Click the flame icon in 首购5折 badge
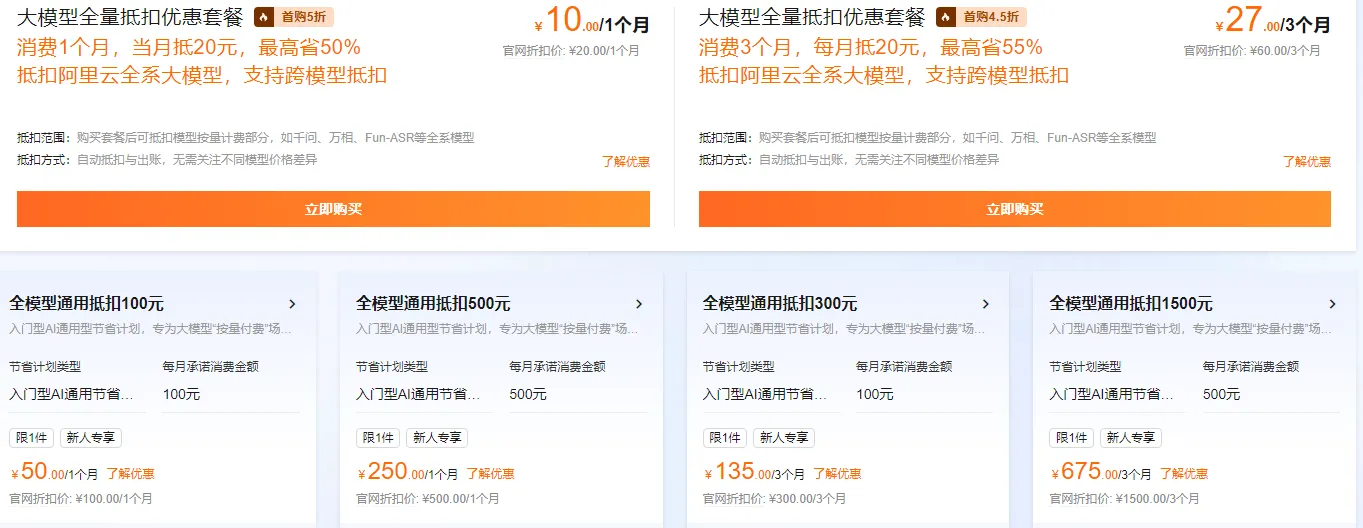1363x528 pixels. click(264, 17)
